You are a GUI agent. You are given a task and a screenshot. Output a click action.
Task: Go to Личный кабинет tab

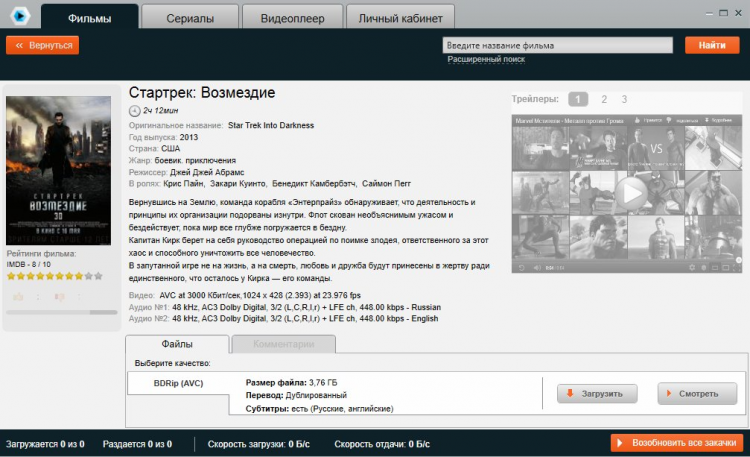(400, 18)
